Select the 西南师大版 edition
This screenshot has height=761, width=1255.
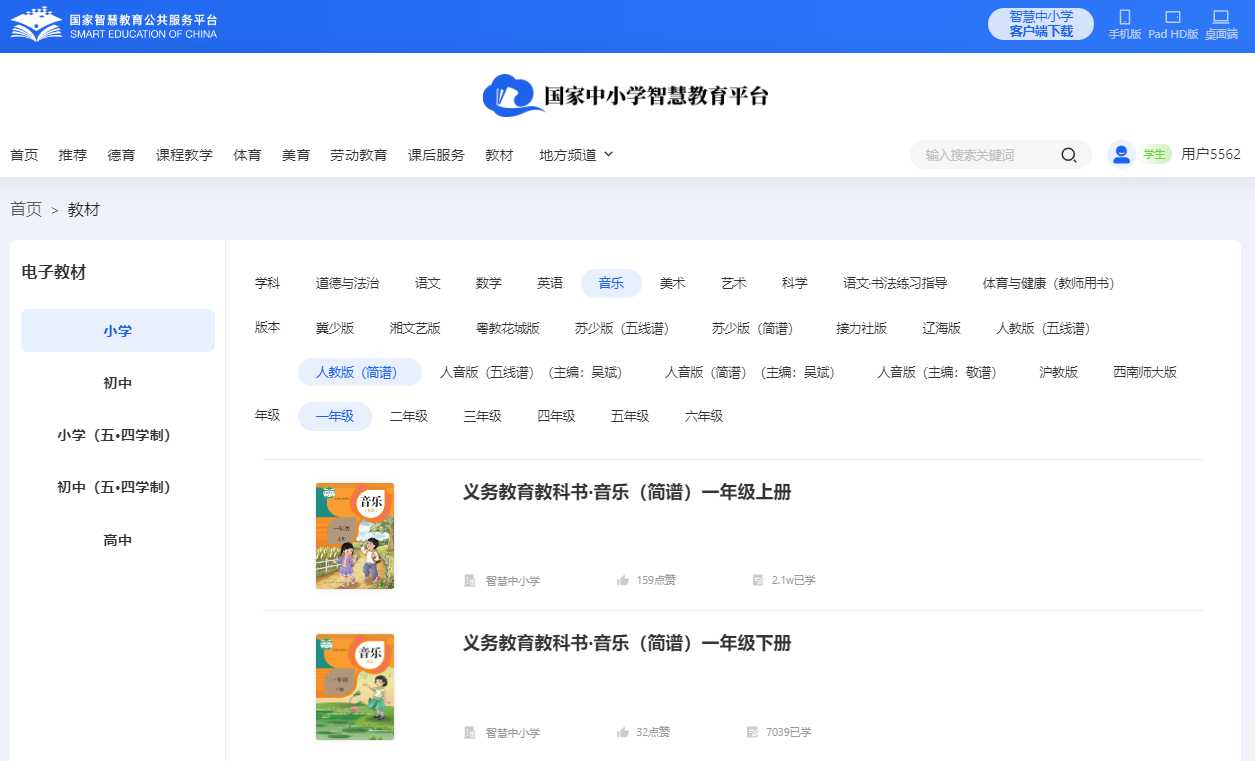point(1145,372)
